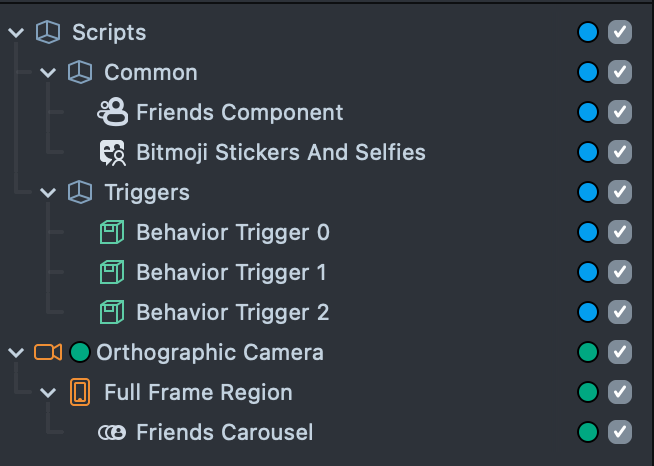
Task: Collapse the Triggers folder chevron
Action: tap(47, 192)
